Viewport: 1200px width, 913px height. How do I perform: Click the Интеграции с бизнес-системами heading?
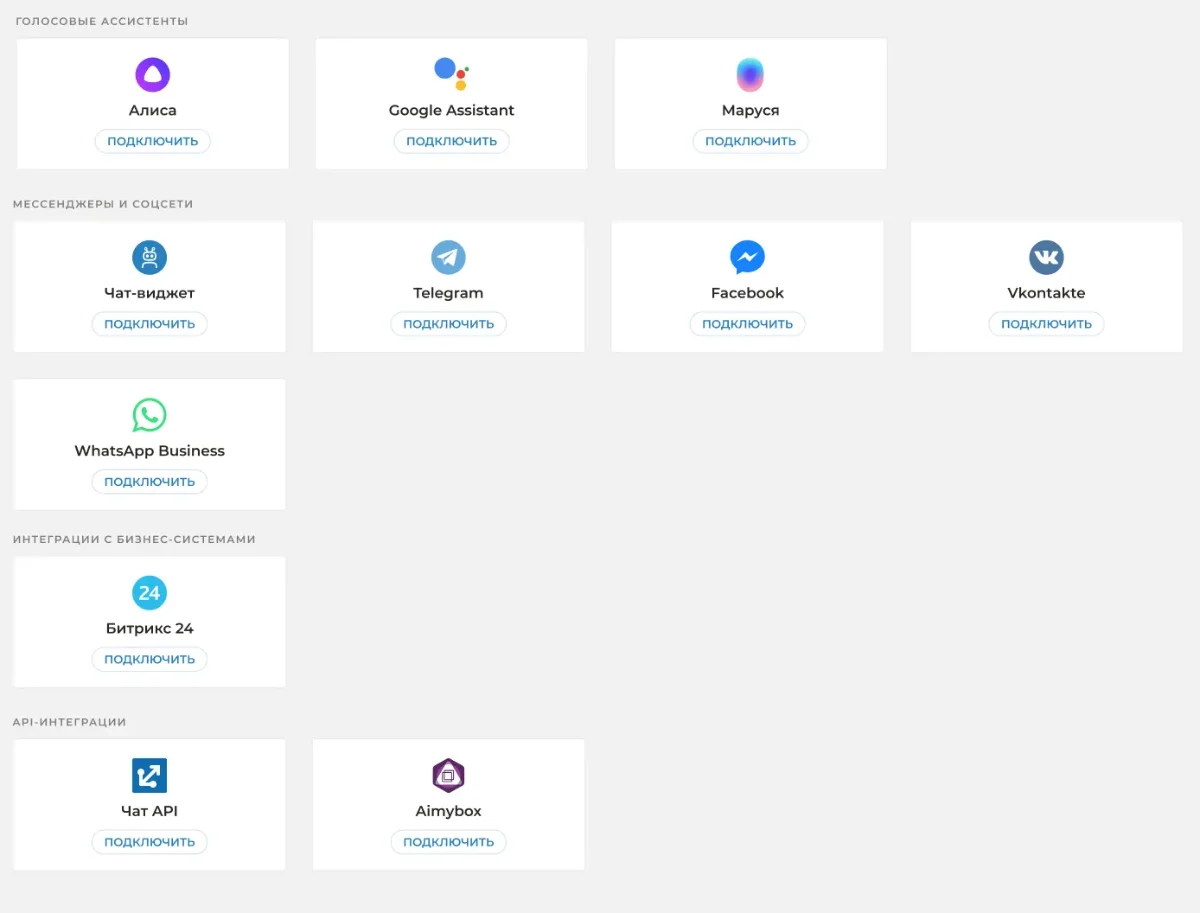tap(134, 539)
